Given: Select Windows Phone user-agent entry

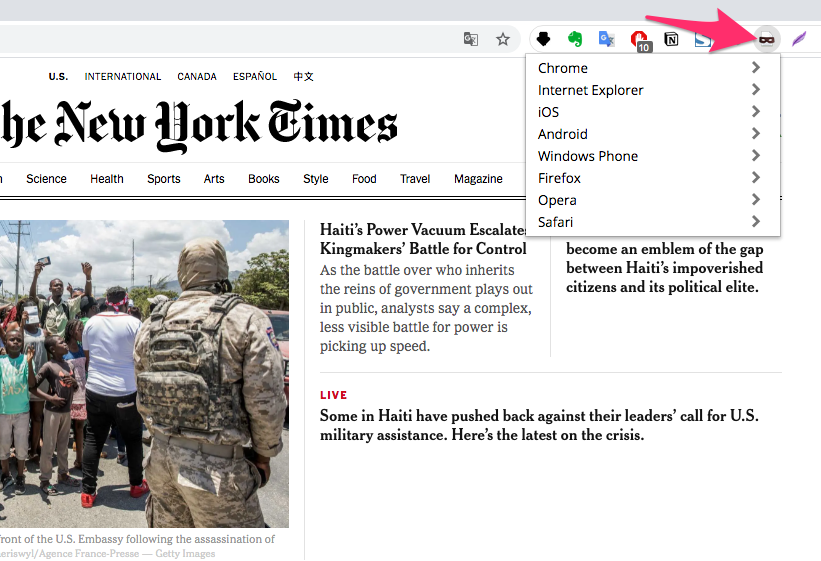Looking at the screenshot, I should [652, 156].
